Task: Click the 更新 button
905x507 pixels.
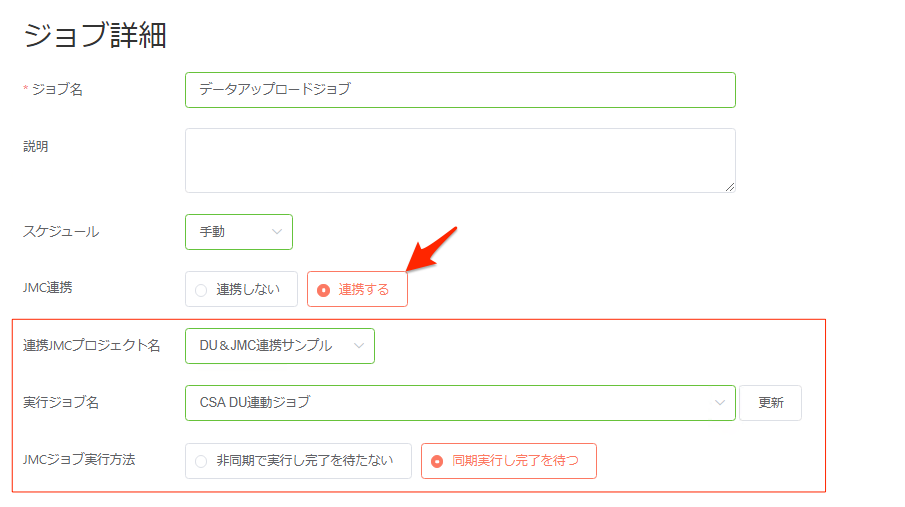Action: (771, 402)
